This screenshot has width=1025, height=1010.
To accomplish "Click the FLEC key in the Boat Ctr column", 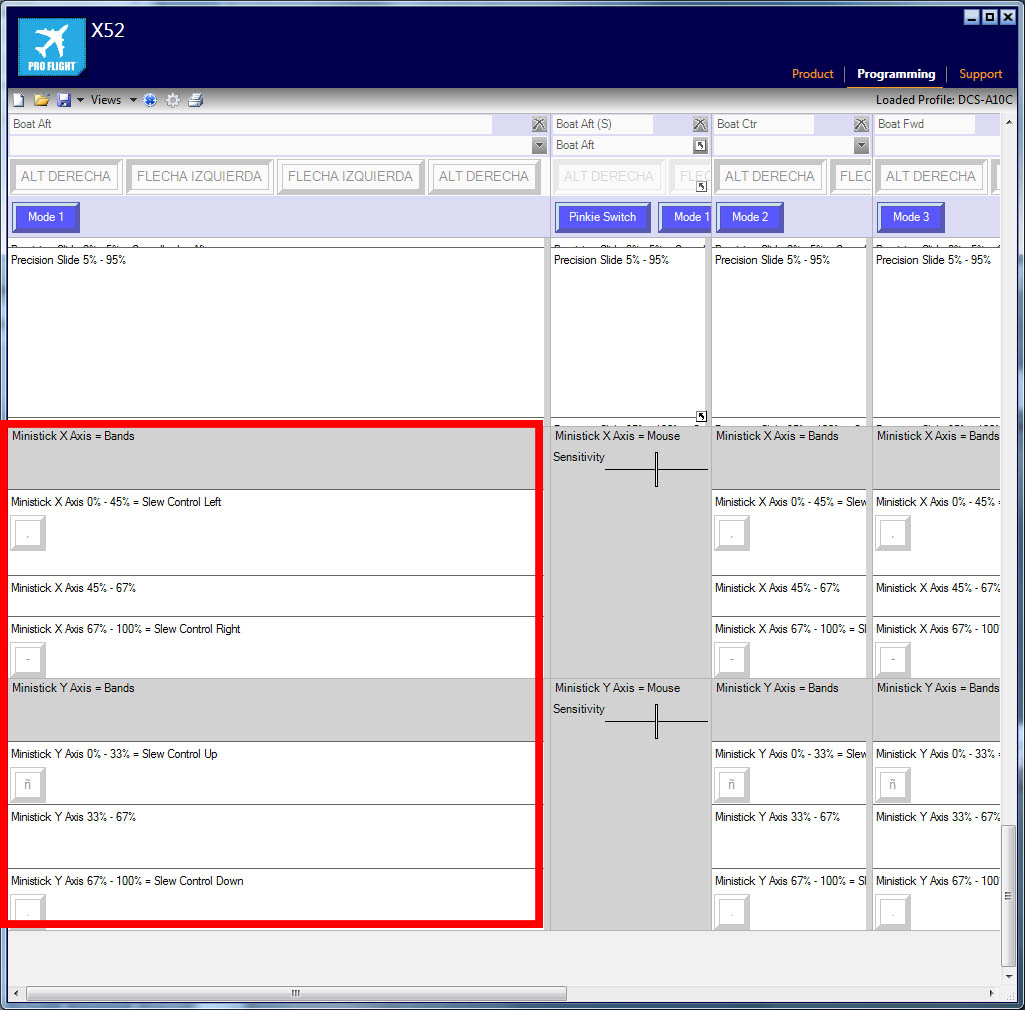I will [x=852, y=177].
